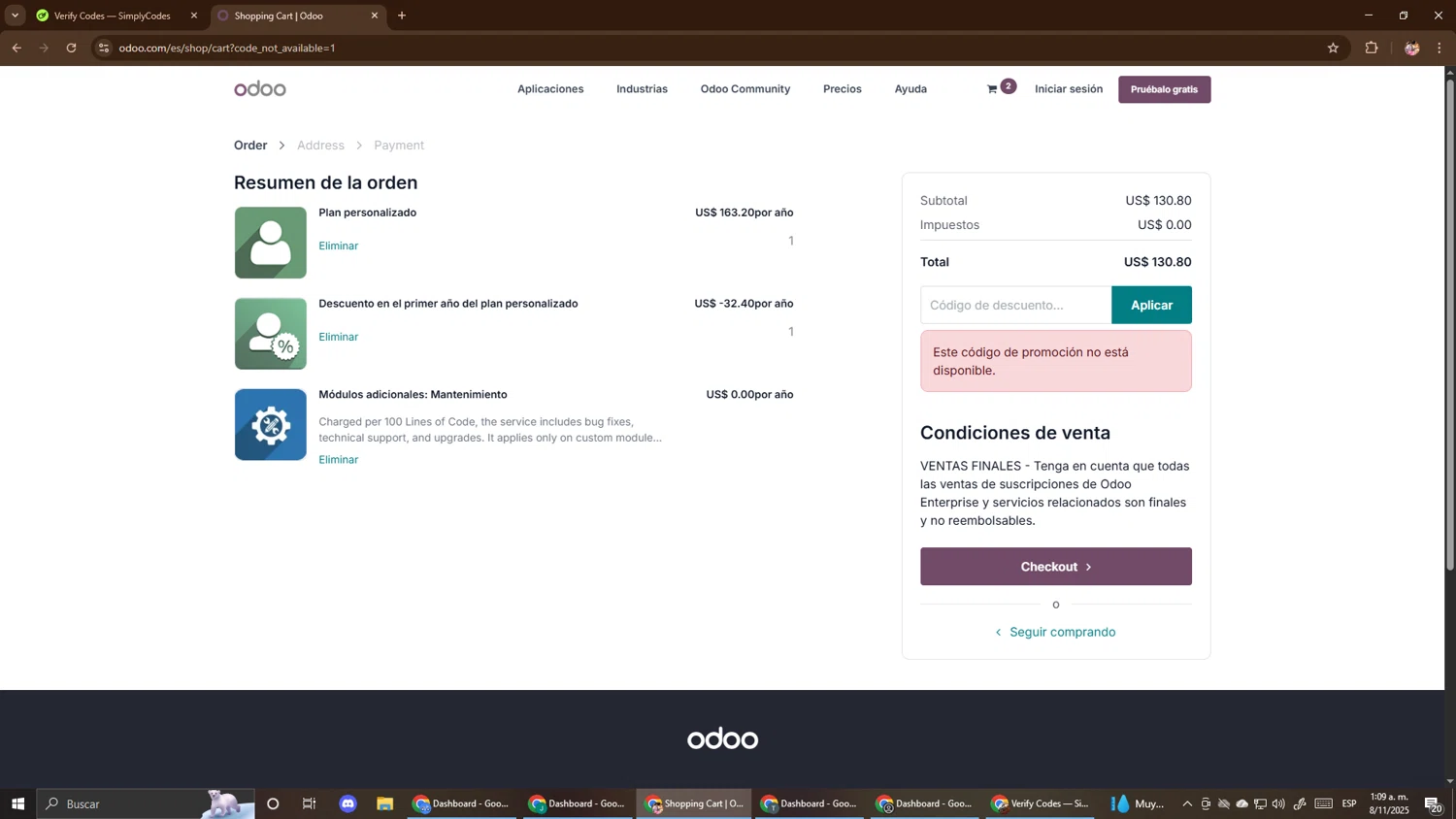This screenshot has height=819, width=1456.
Task: Click the Plan personalizado product thumbnail
Action: [x=271, y=243]
